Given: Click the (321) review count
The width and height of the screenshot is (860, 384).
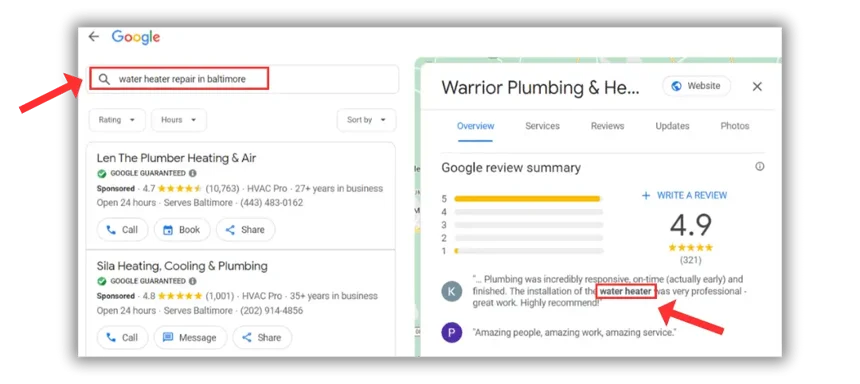Looking at the screenshot, I should pos(691,260).
